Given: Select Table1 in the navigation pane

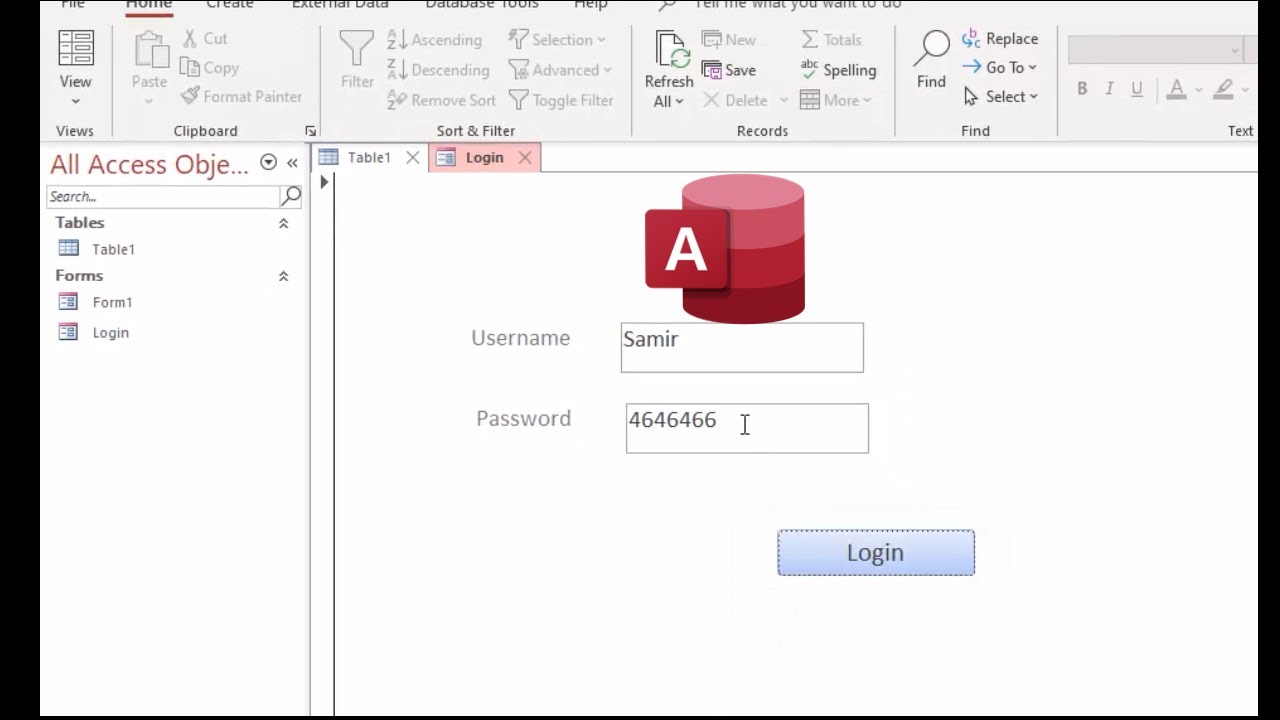Looking at the screenshot, I should [113, 249].
